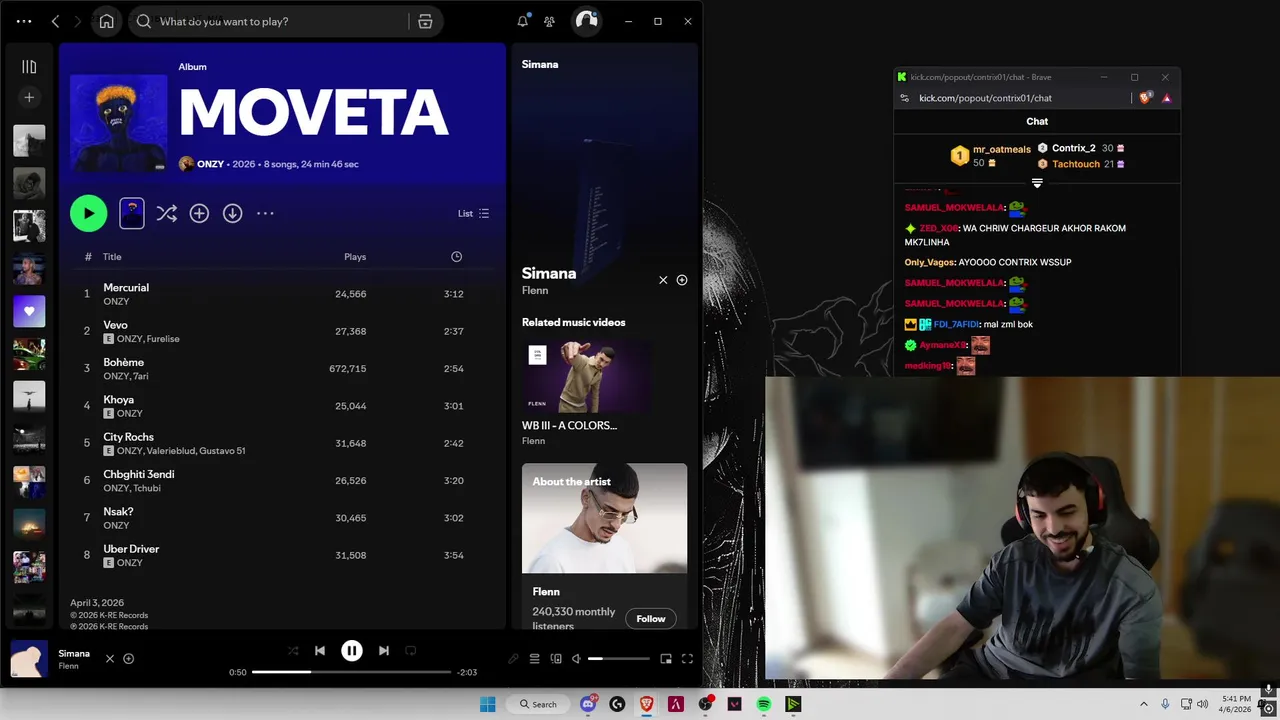Open the Browse icon in search bar

click(425, 21)
